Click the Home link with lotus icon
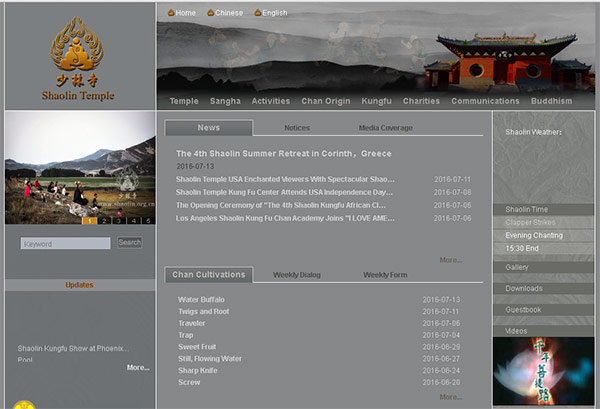The height and width of the screenshot is (409, 600). [x=182, y=13]
